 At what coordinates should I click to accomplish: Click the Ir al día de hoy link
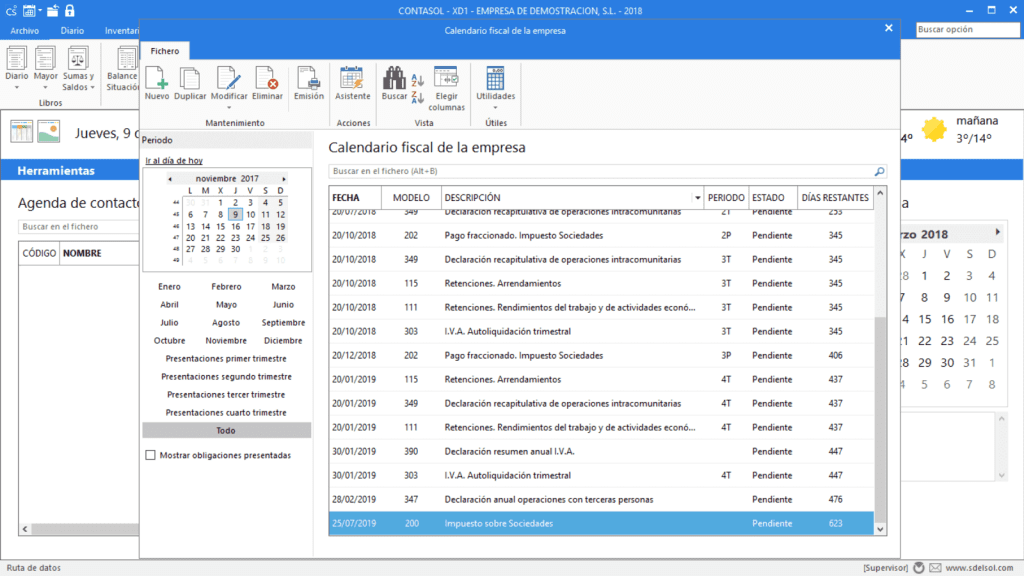click(x=175, y=160)
